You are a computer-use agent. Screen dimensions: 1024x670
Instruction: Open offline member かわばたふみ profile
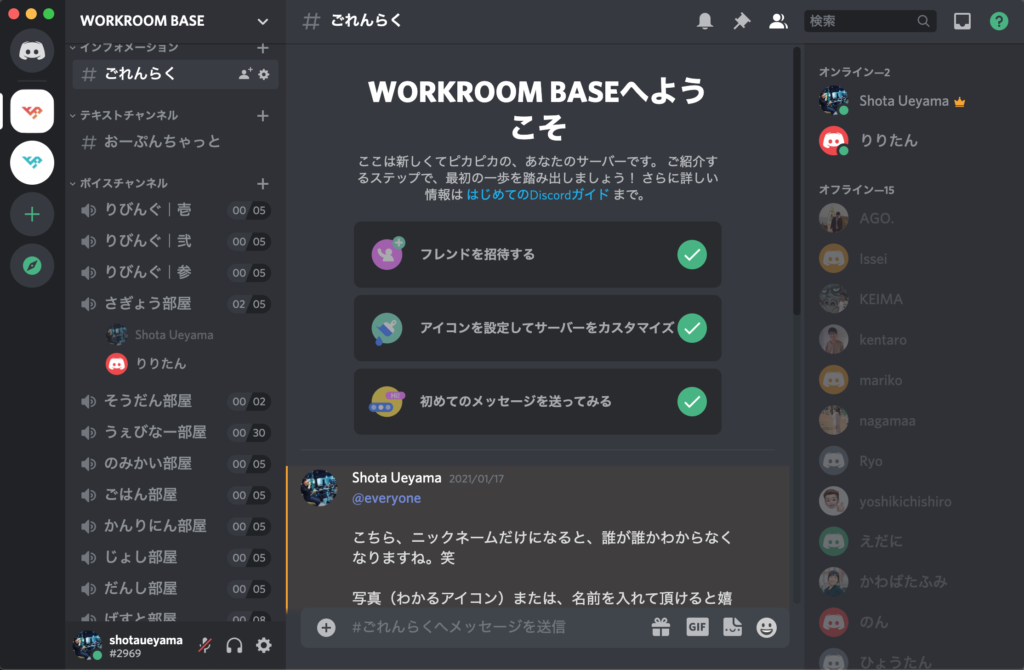click(x=908, y=582)
